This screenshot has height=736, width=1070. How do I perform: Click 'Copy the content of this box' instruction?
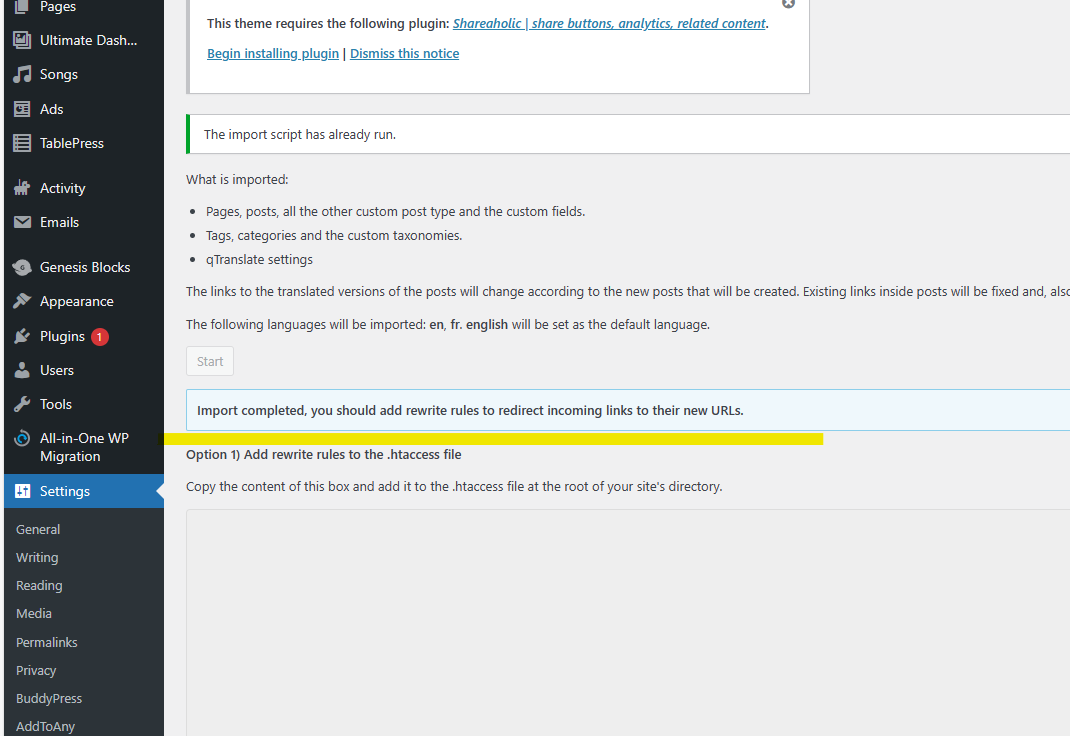(x=454, y=487)
